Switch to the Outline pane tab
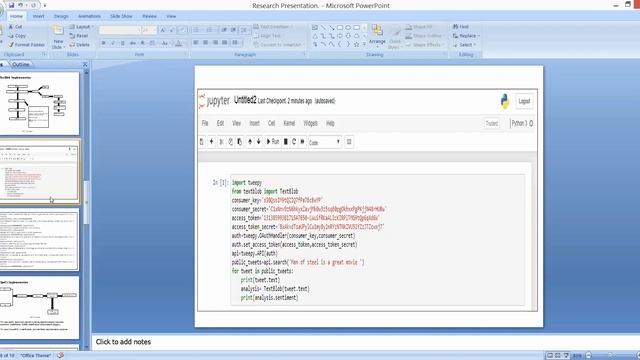This screenshot has width=640, height=360. point(20,64)
